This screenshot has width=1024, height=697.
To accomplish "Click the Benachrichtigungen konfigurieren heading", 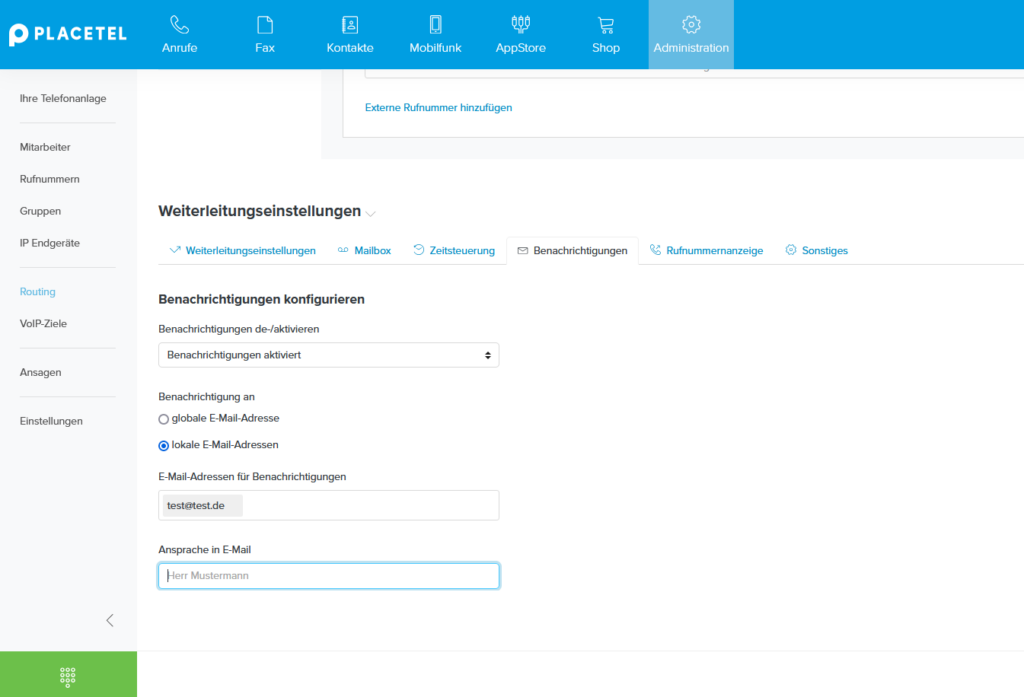I will coord(261,300).
